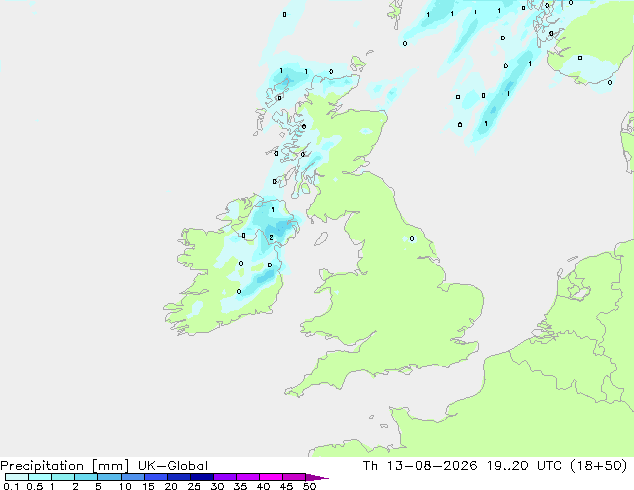Click the magenta legend swatch between 40 and 45

click(x=271, y=477)
